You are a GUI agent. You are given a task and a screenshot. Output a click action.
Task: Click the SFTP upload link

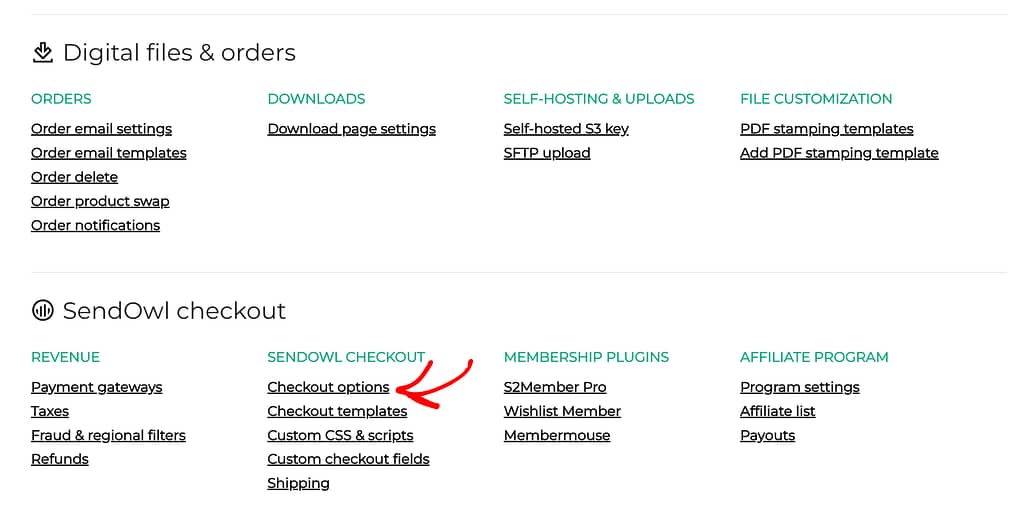pos(547,153)
